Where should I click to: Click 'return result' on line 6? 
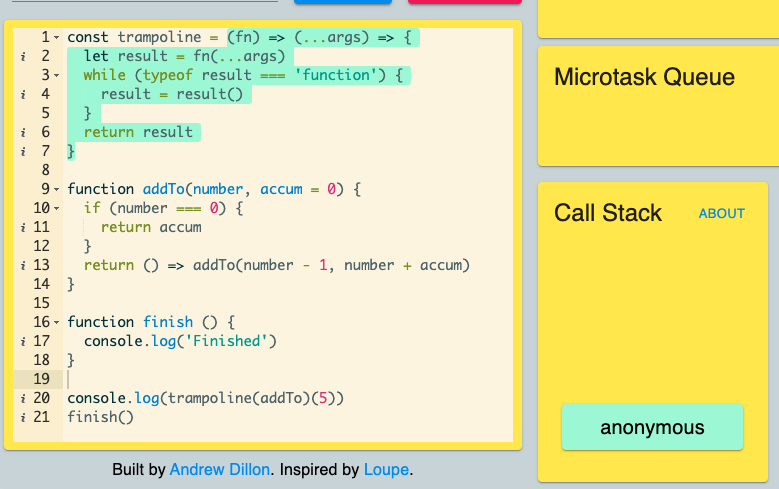tap(138, 132)
